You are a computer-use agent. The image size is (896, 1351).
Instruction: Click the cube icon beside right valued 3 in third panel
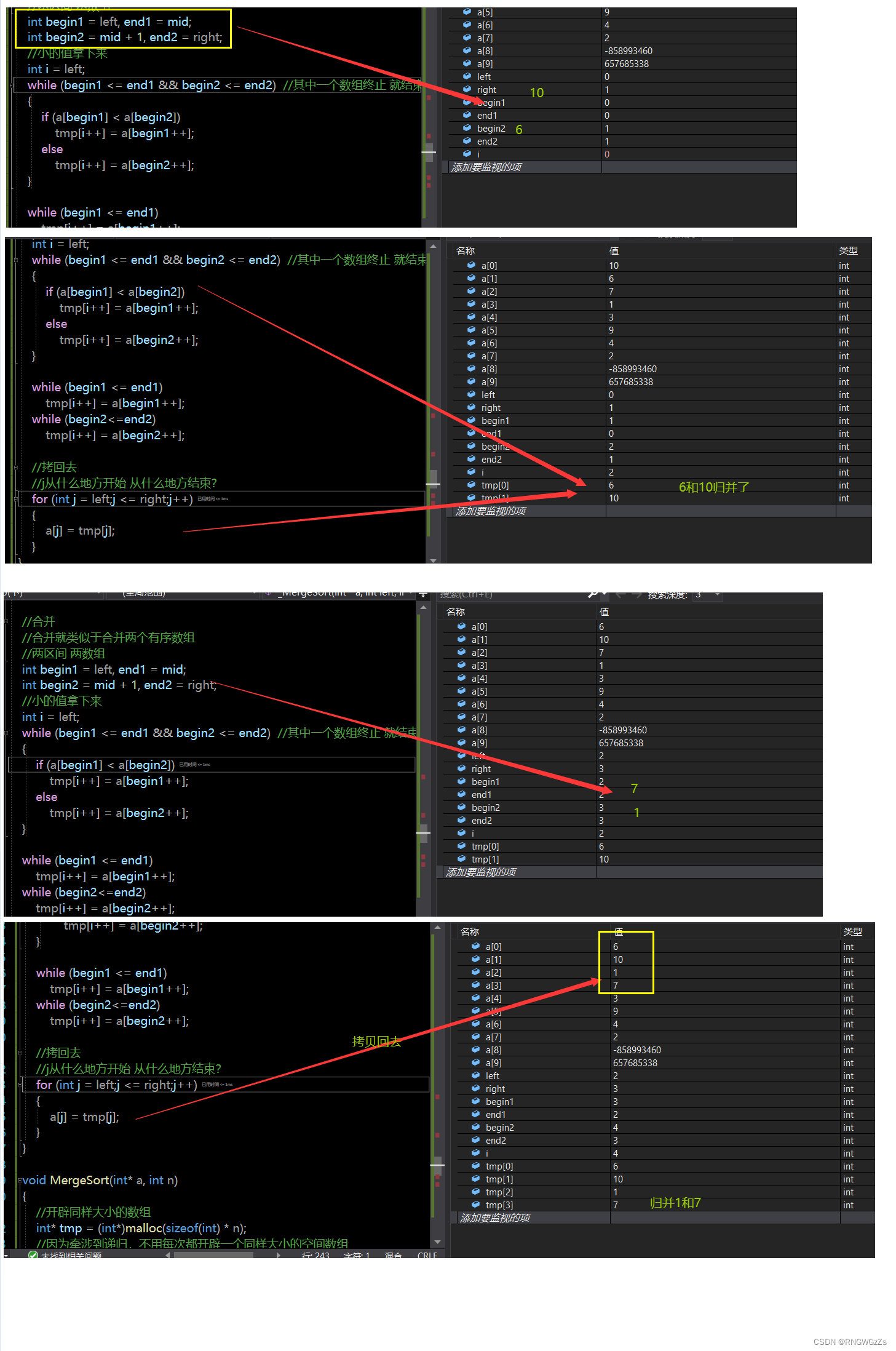coord(461,768)
